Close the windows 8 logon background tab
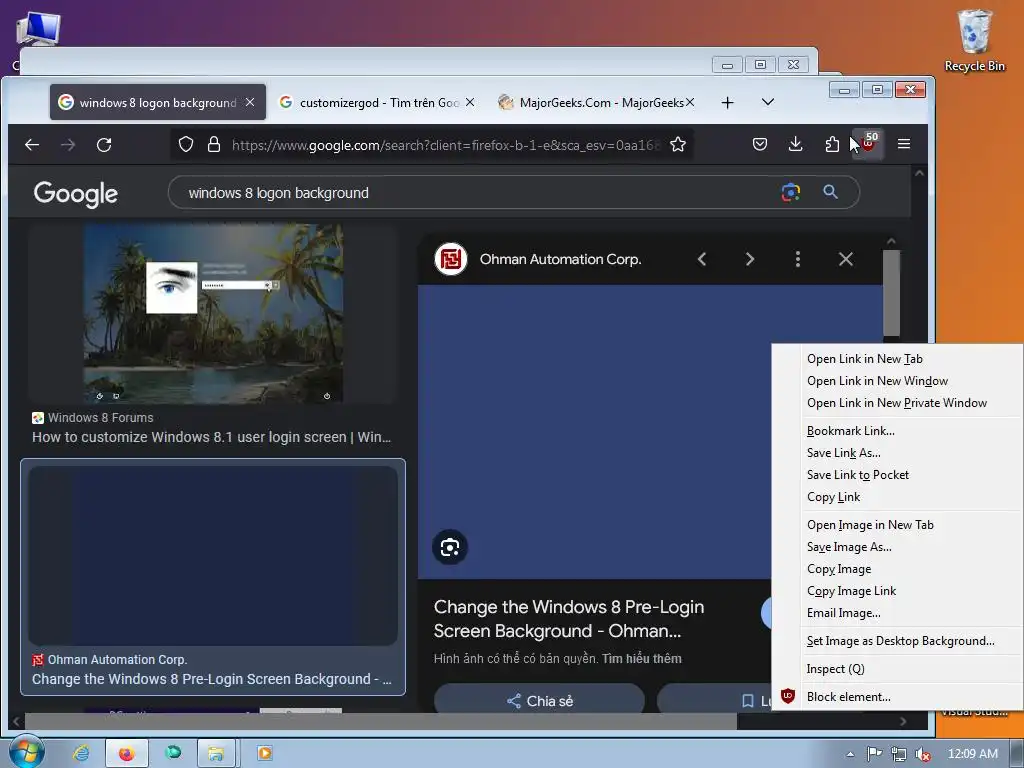Image resolution: width=1024 pixels, height=768 pixels. pos(250,103)
